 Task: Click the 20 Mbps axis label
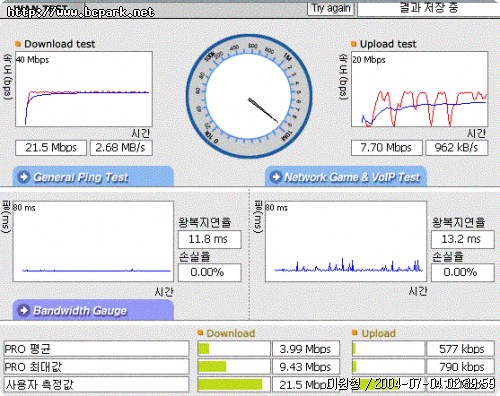pos(369,60)
